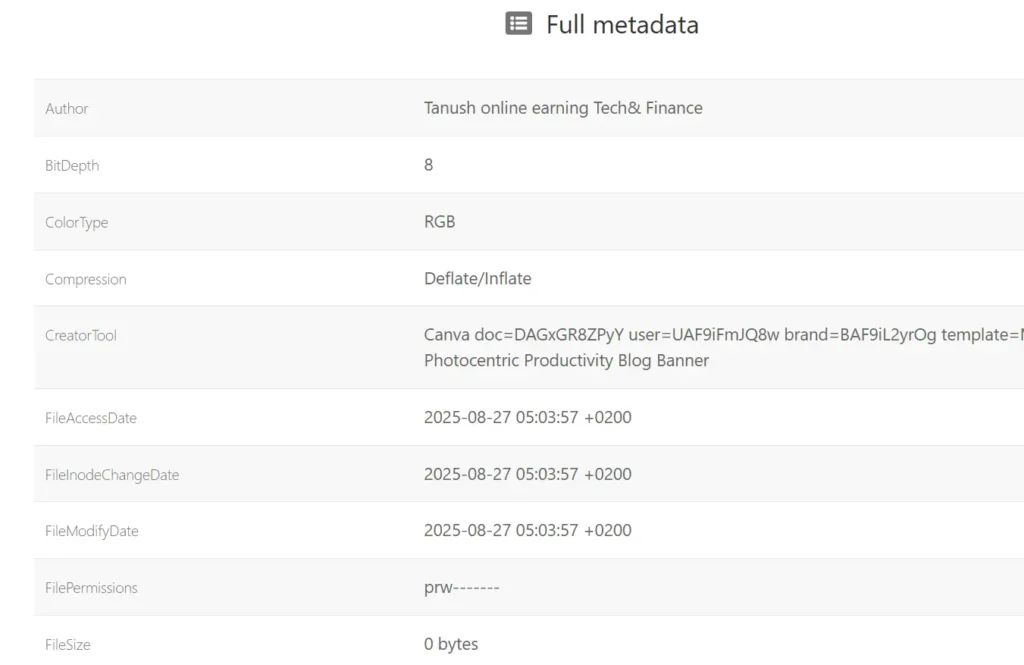Select the Full metadata heading text
The image size is (1024, 665).
pos(622,25)
